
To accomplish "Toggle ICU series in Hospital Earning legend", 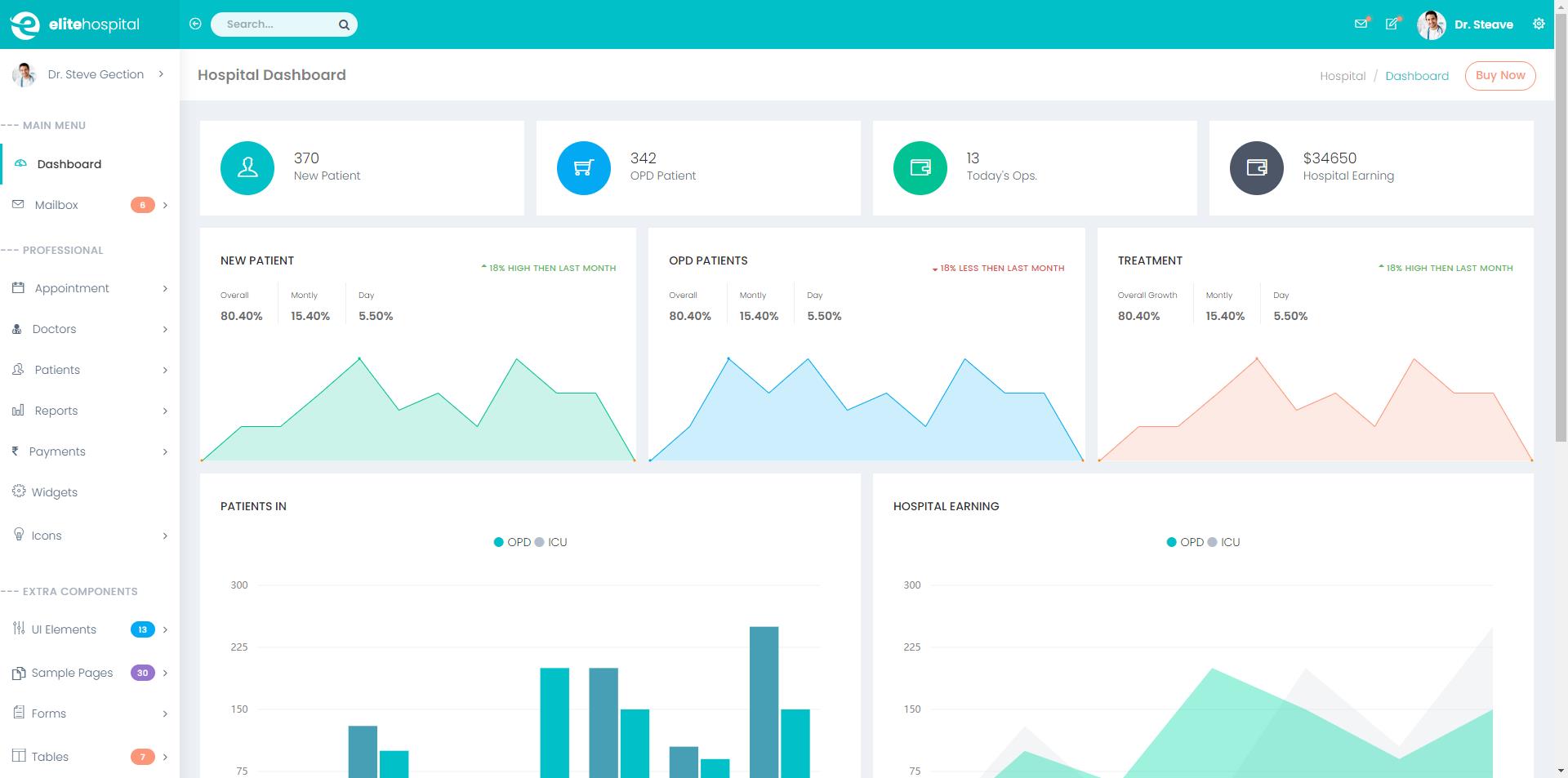I will point(1223,542).
